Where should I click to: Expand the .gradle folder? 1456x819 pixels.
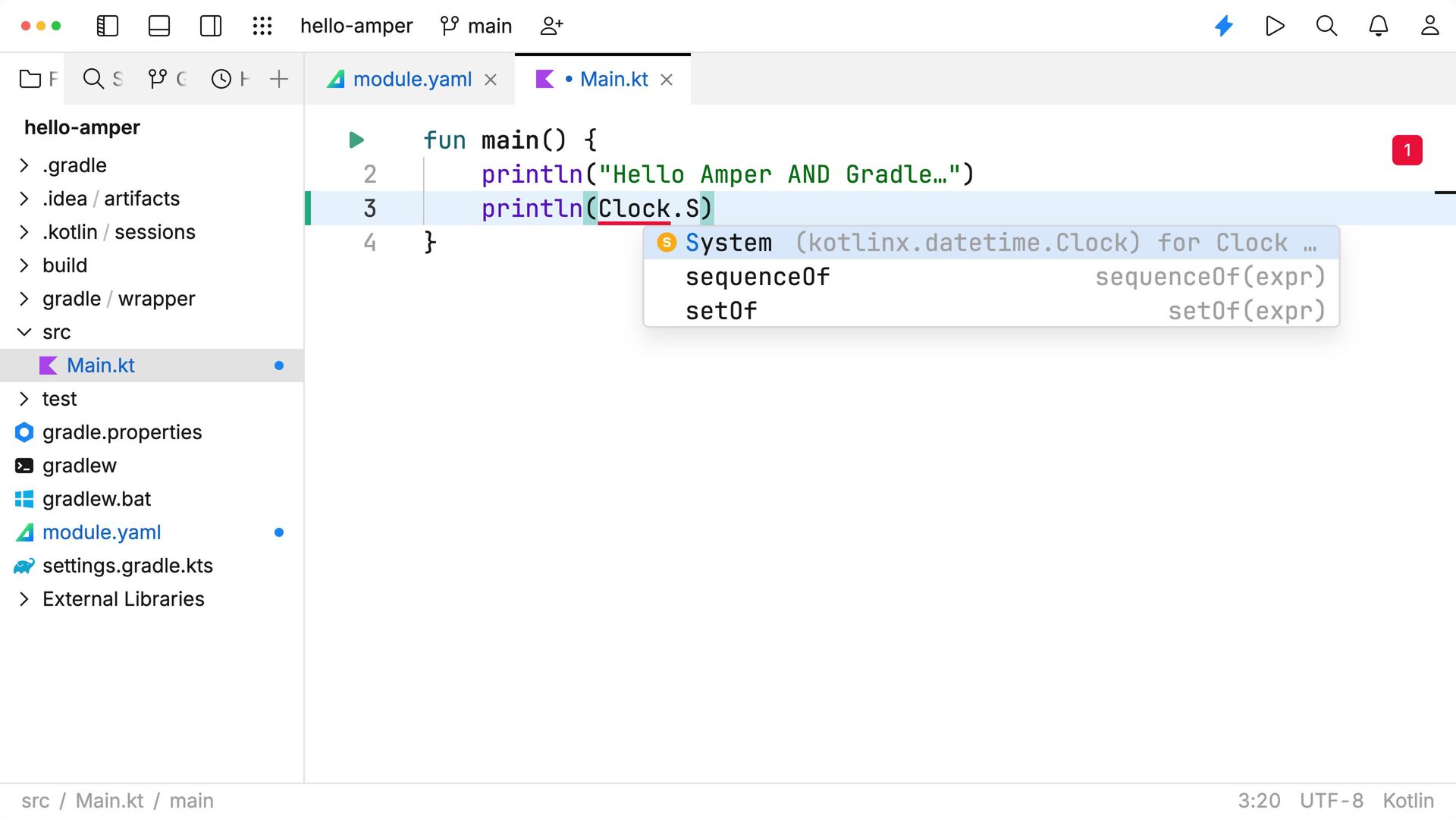(x=24, y=165)
